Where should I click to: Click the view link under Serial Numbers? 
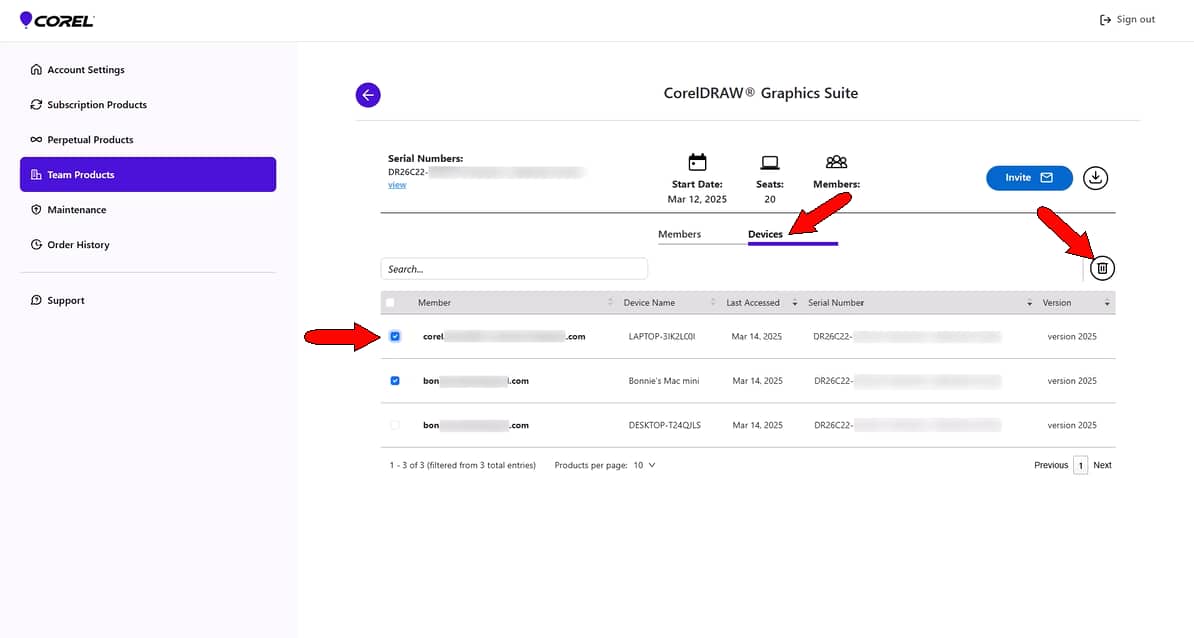coord(397,184)
